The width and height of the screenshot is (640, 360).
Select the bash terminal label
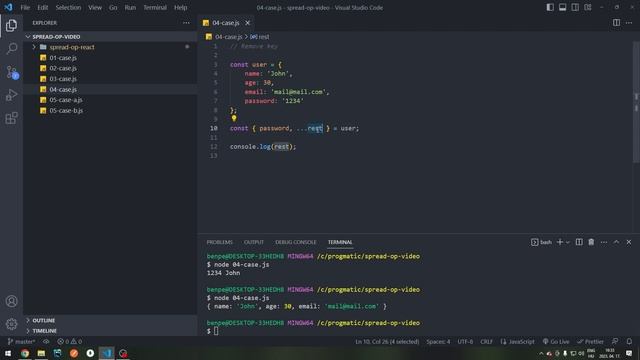pos(541,242)
